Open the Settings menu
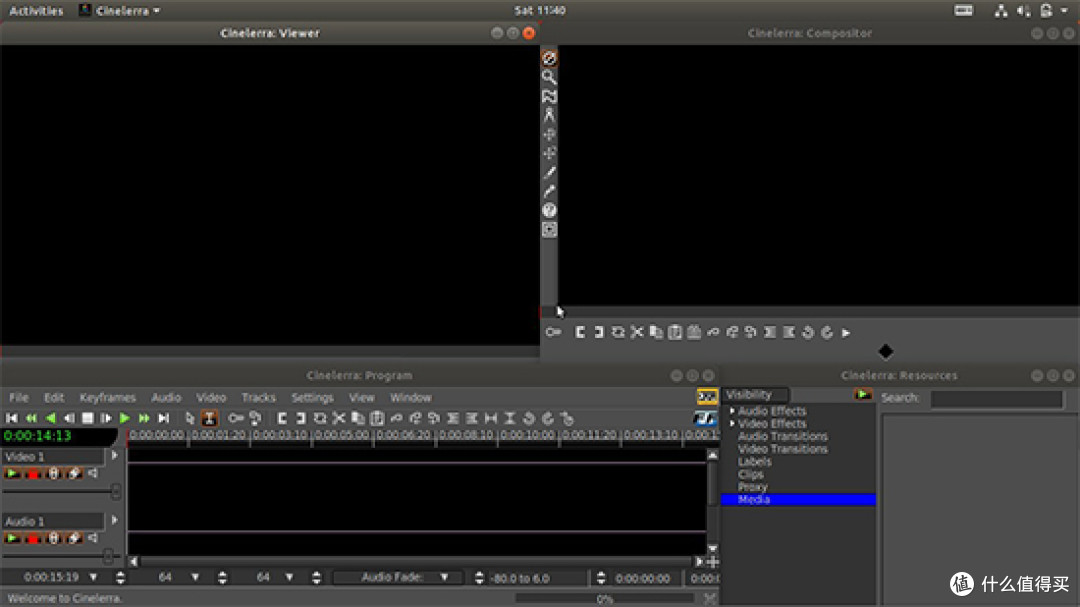The height and width of the screenshot is (607, 1080). coord(312,398)
